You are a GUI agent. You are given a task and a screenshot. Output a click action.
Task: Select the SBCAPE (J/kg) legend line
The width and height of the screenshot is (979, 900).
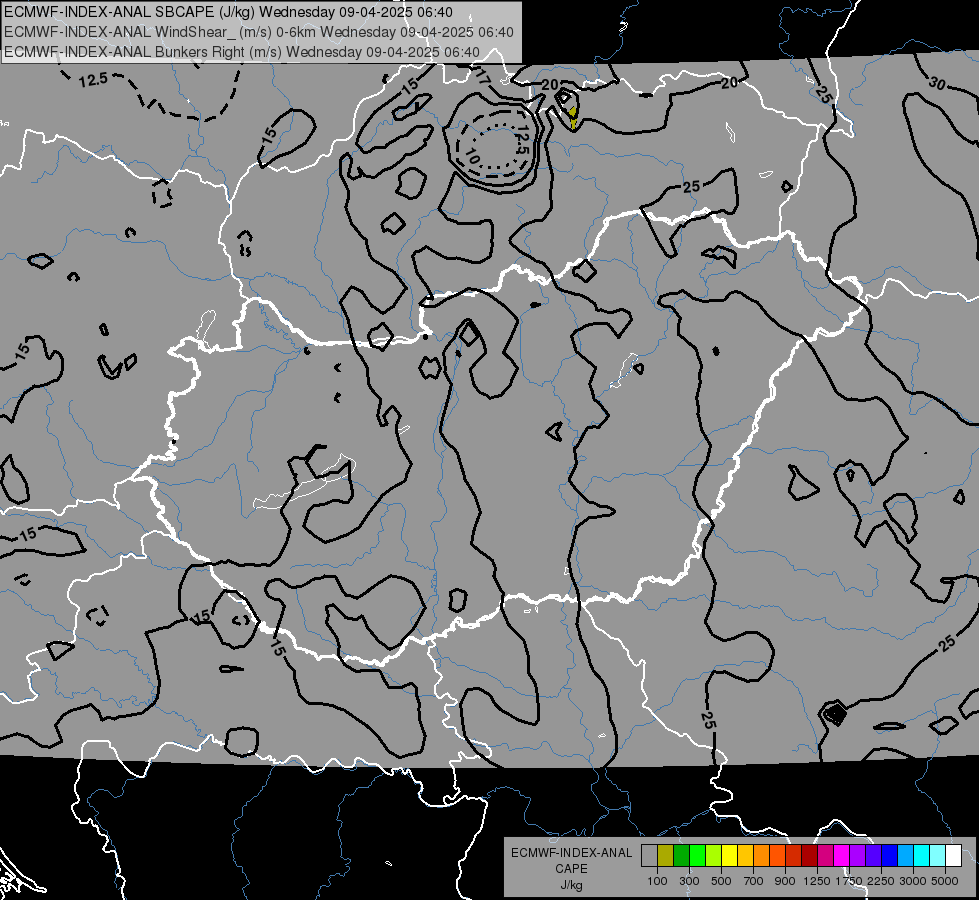pyautogui.click(x=229, y=12)
